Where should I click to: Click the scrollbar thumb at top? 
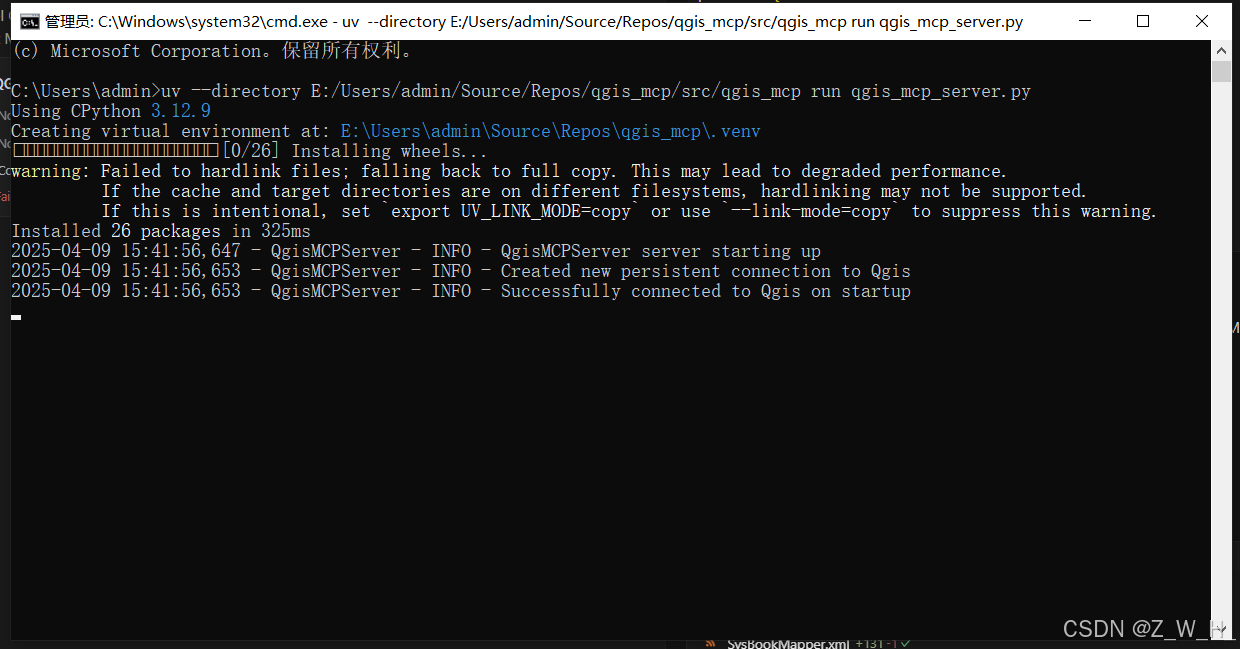click(1221, 72)
